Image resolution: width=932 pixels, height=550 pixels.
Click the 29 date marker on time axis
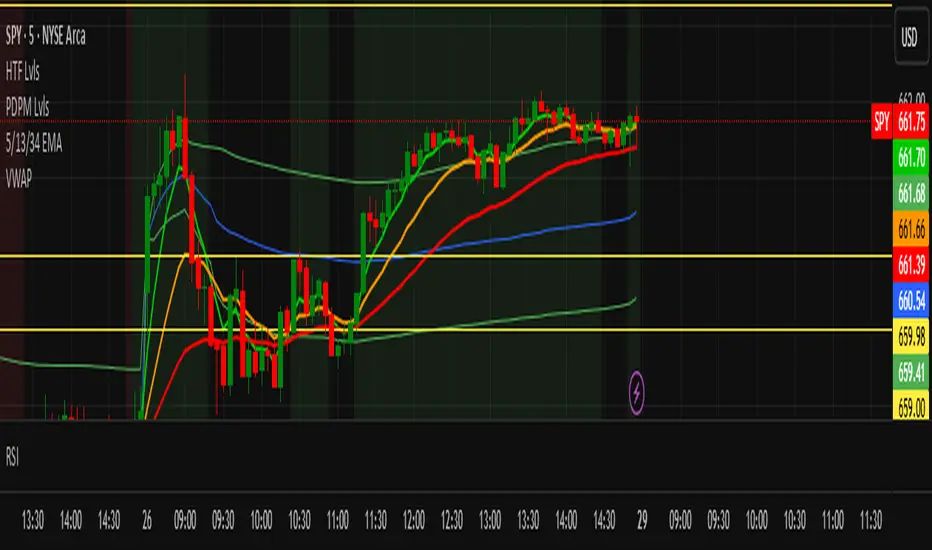point(642,521)
